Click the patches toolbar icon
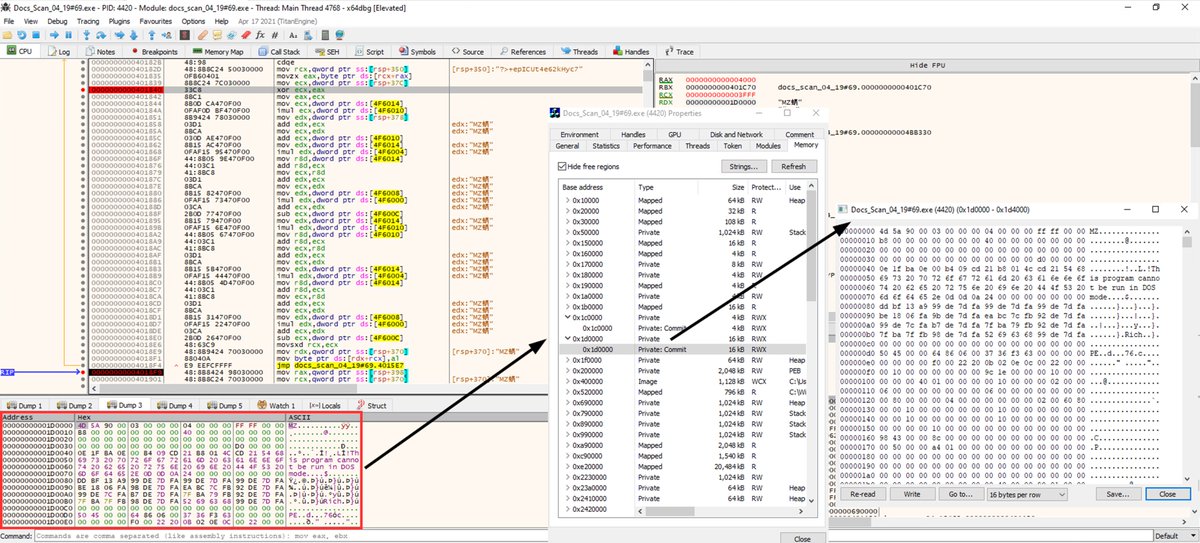Image resolution: width=1200 pixels, height=543 pixels. 202,35
